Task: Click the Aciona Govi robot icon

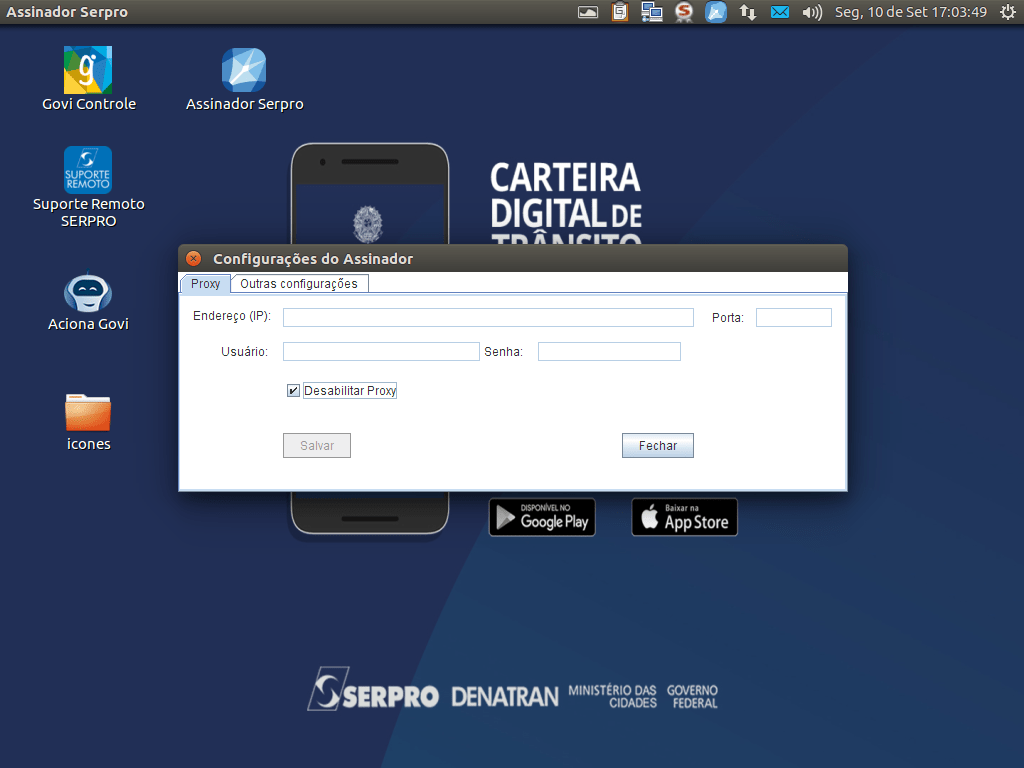Action: click(88, 293)
